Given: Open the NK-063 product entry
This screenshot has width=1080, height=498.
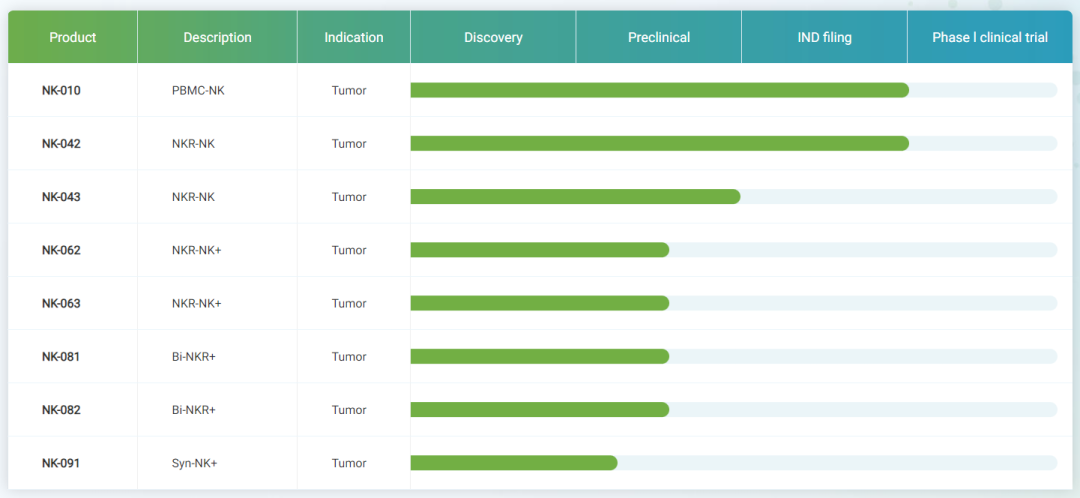Looking at the screenshot, I should tap(61, 303).
